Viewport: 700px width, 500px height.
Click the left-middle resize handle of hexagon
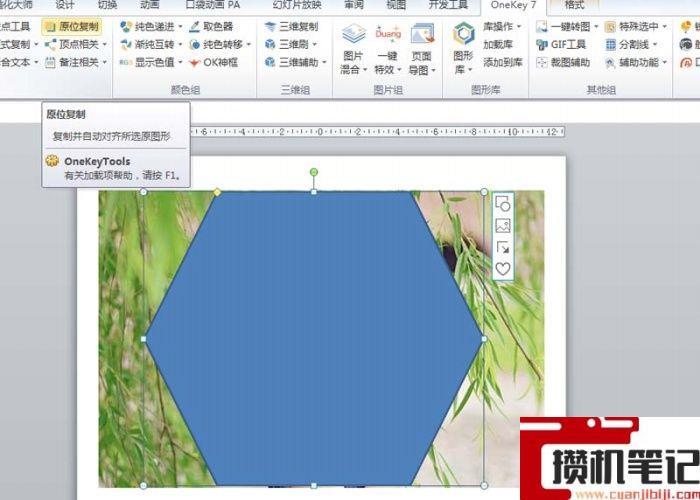click(x=144, y=339)
